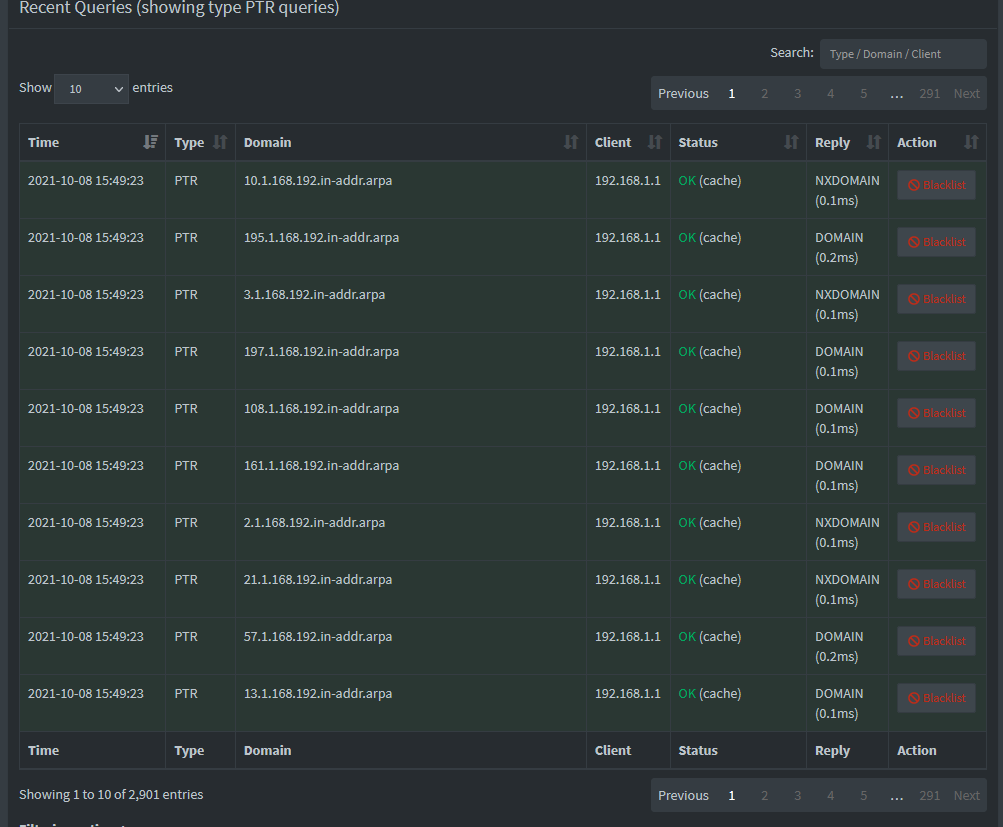Sort the table by the Type column icon
The height and width of the screenshot is (827, 1003).
point(221,142)
